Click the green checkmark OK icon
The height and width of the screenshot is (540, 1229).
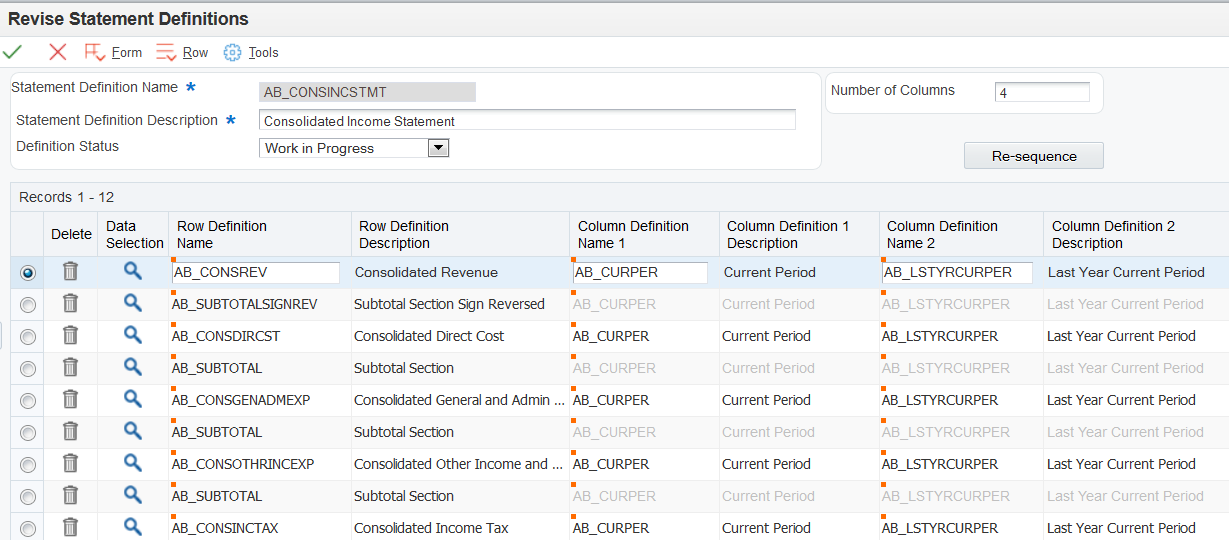click(13, 52)
